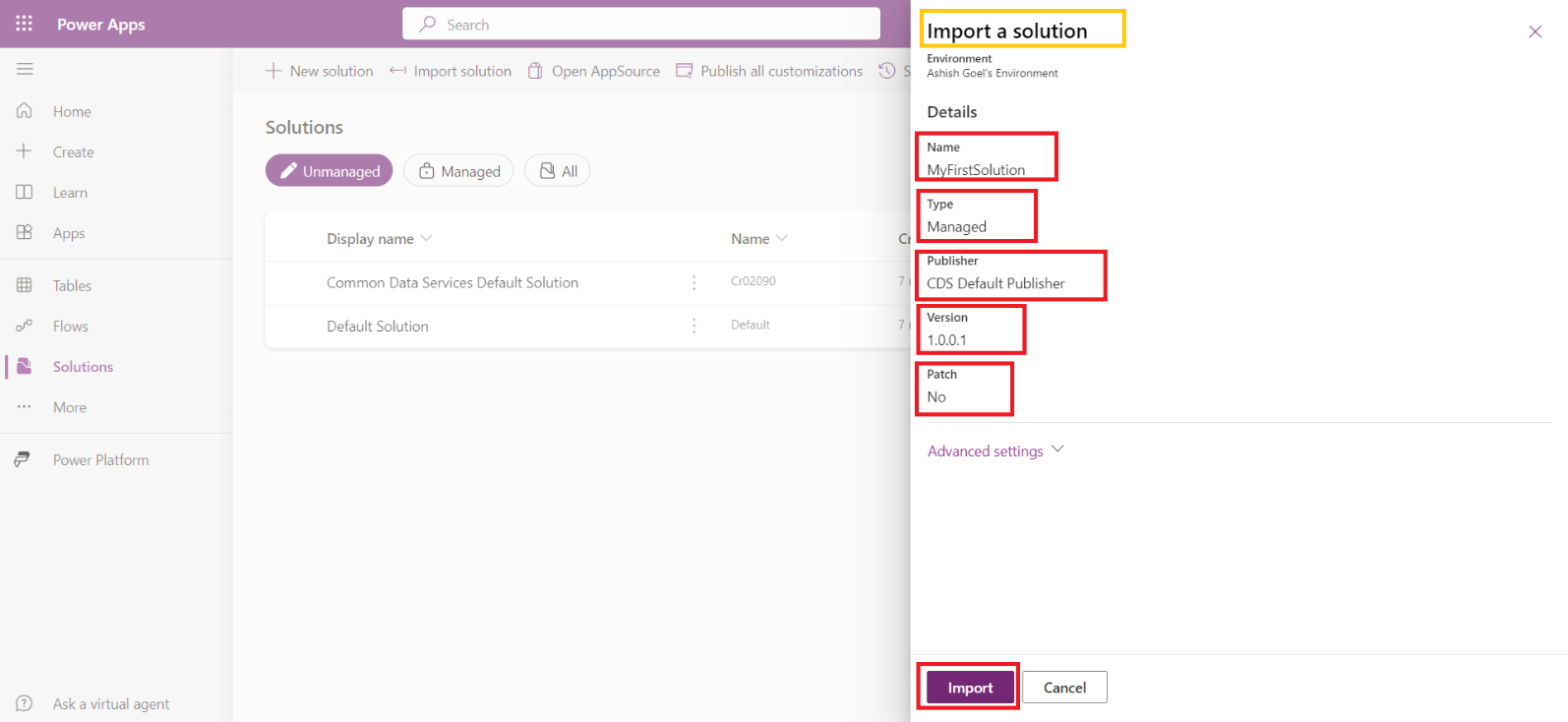Click New solution in command bar

(x=320, y=71)
